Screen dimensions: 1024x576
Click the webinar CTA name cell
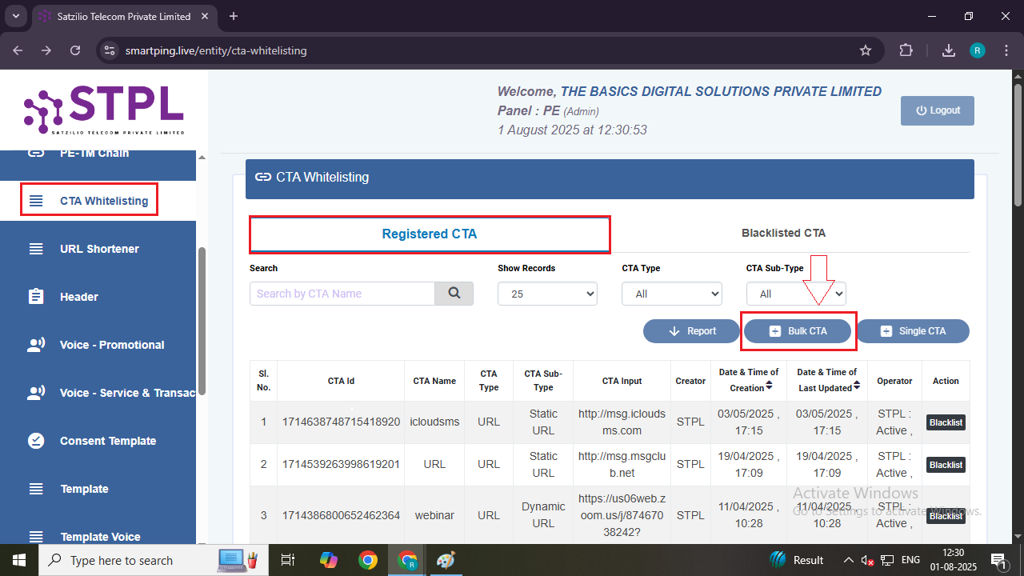click(434, 515)
